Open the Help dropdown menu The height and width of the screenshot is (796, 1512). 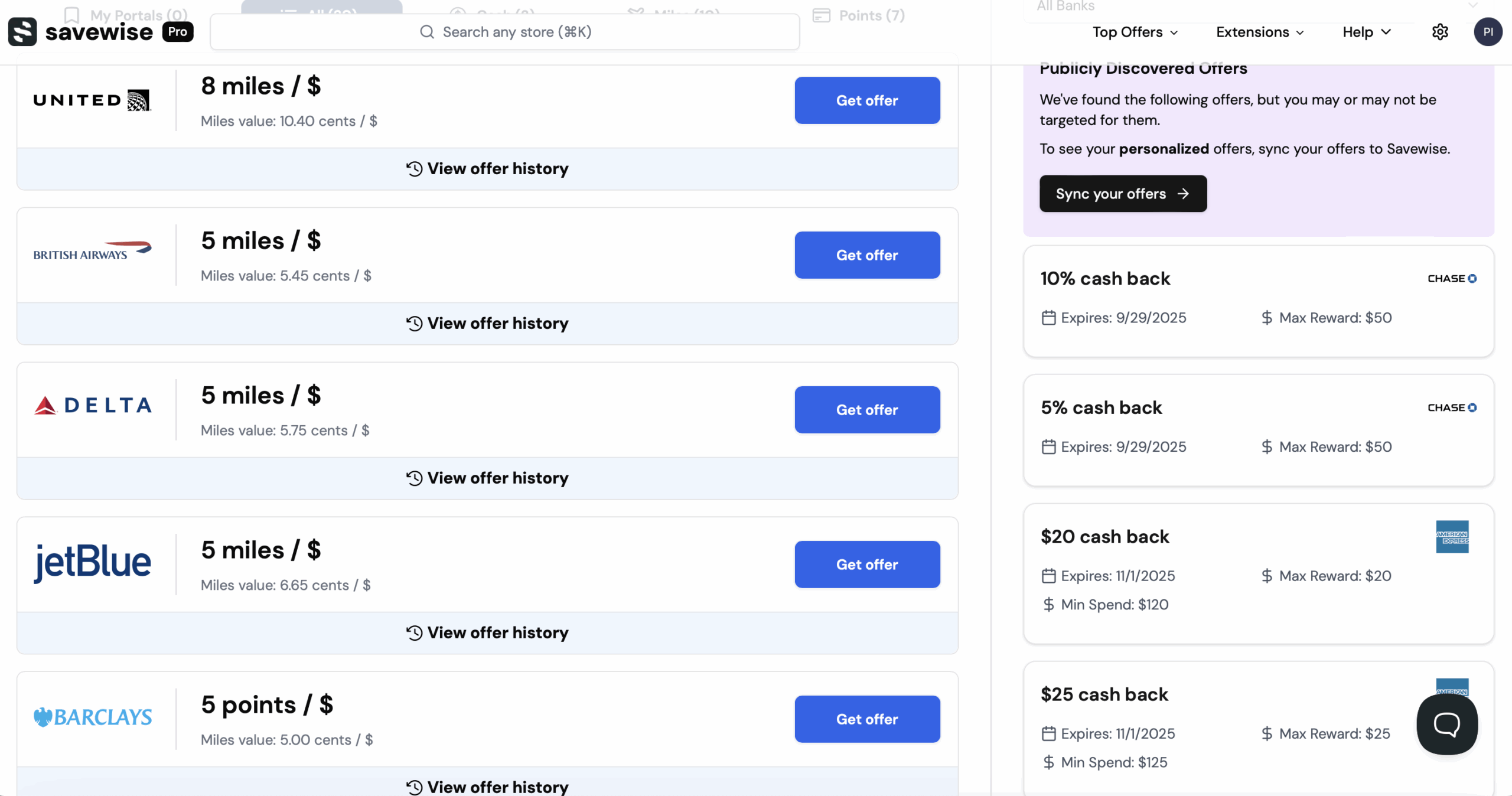tap(1366, 32)
